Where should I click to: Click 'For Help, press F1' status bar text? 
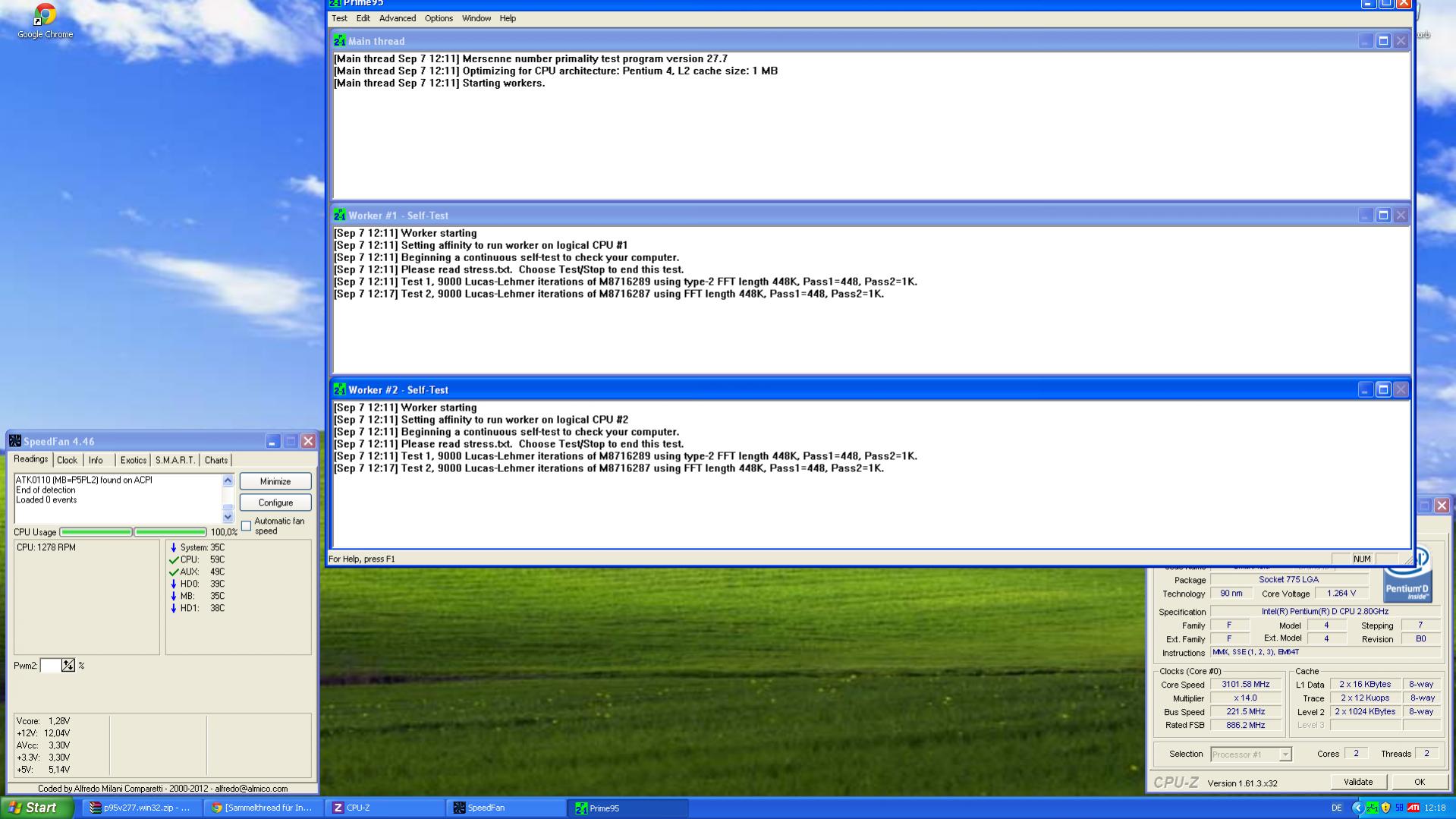[362, 559]
